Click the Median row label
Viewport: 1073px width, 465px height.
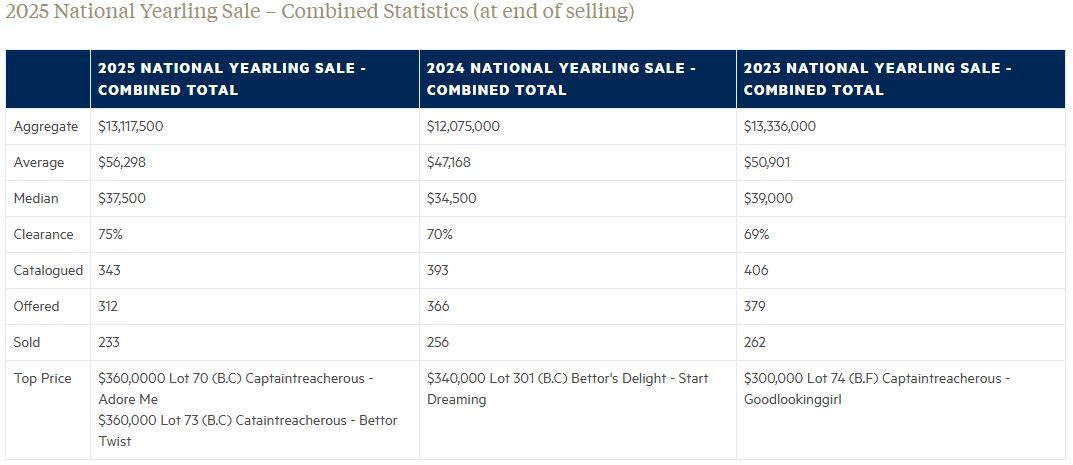[x=37, y=199]
